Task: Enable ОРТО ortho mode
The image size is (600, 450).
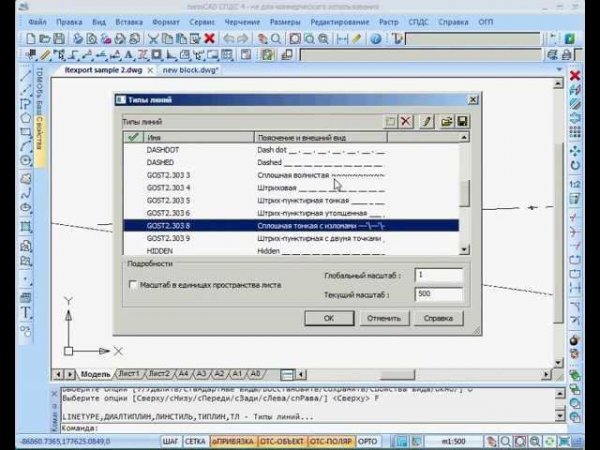Action: [x=367, y=441]
